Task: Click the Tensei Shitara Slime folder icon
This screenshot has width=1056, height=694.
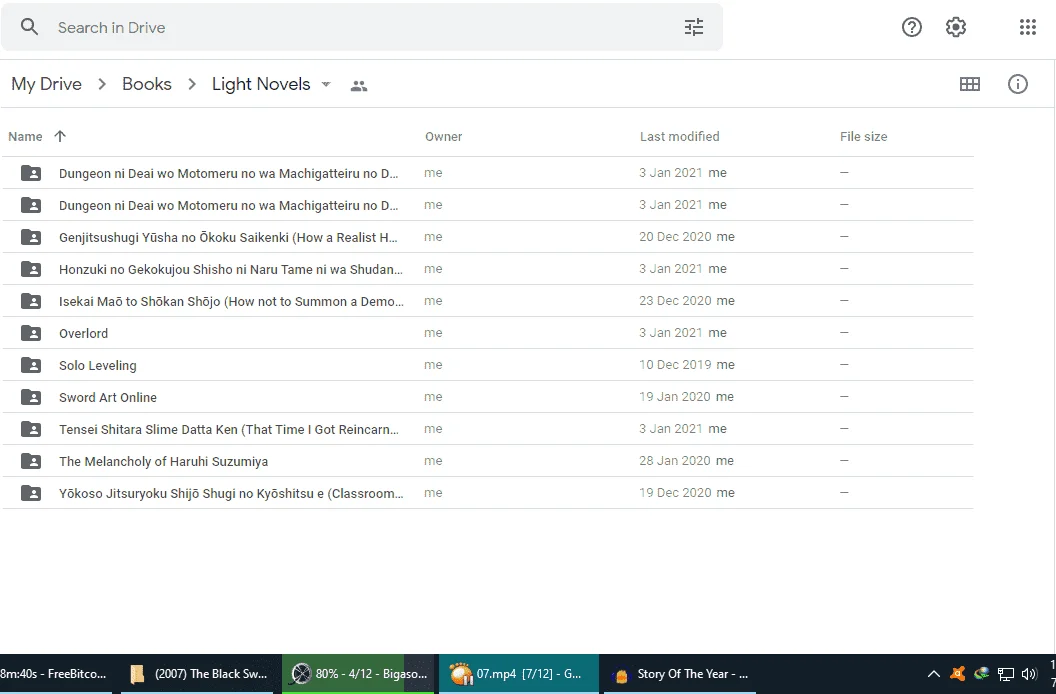Action: [x=31, y=429]
